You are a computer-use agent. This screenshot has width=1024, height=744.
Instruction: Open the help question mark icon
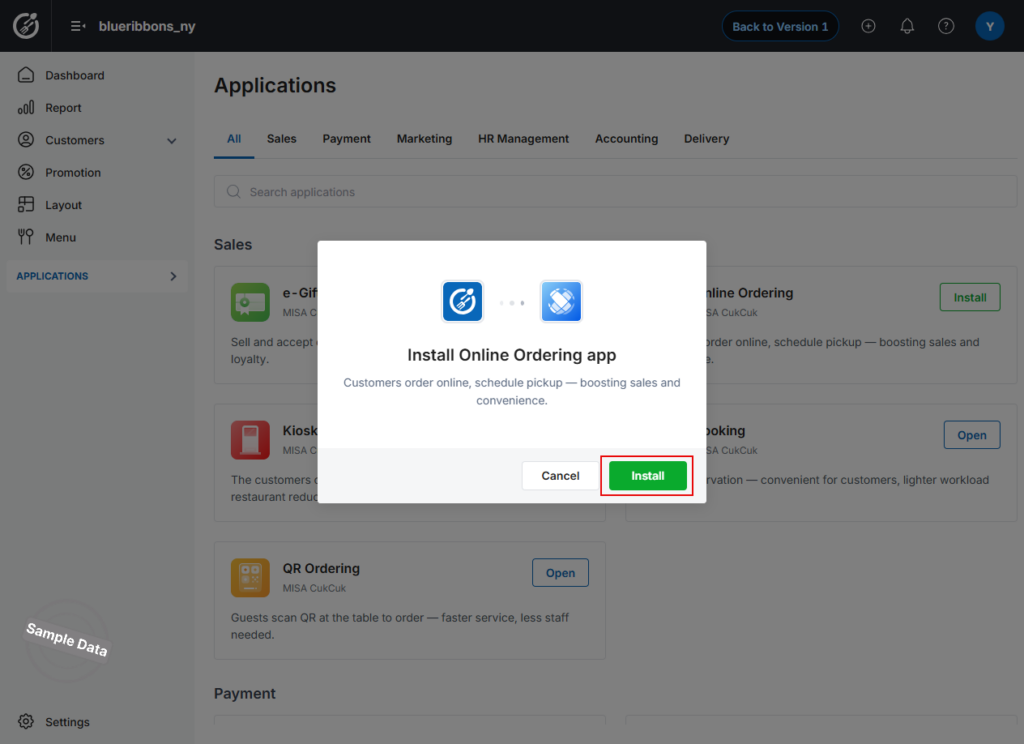(946, 26)
